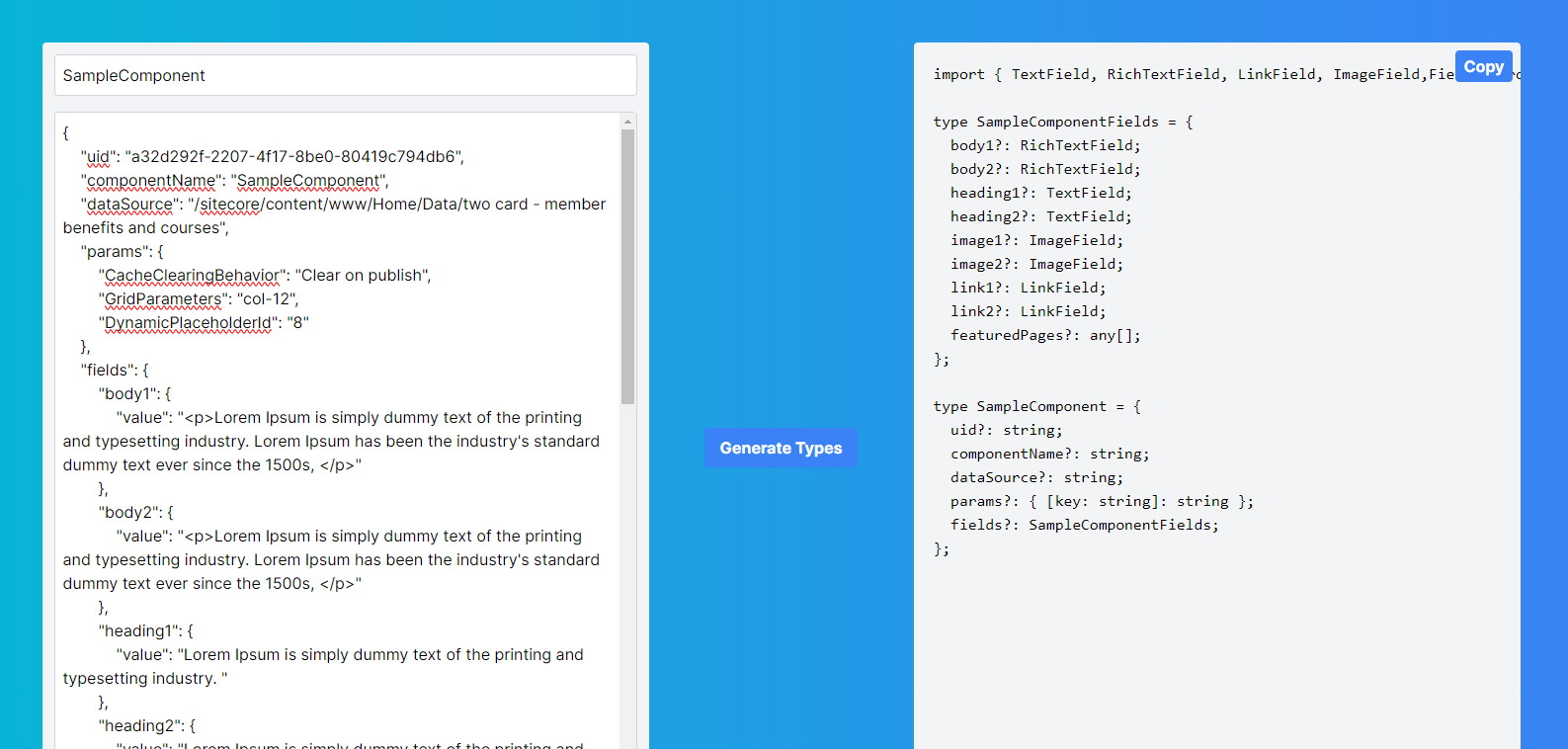Click the "fields": { line
Viewport: 1568px width, 749px height.
click(115, 370)
